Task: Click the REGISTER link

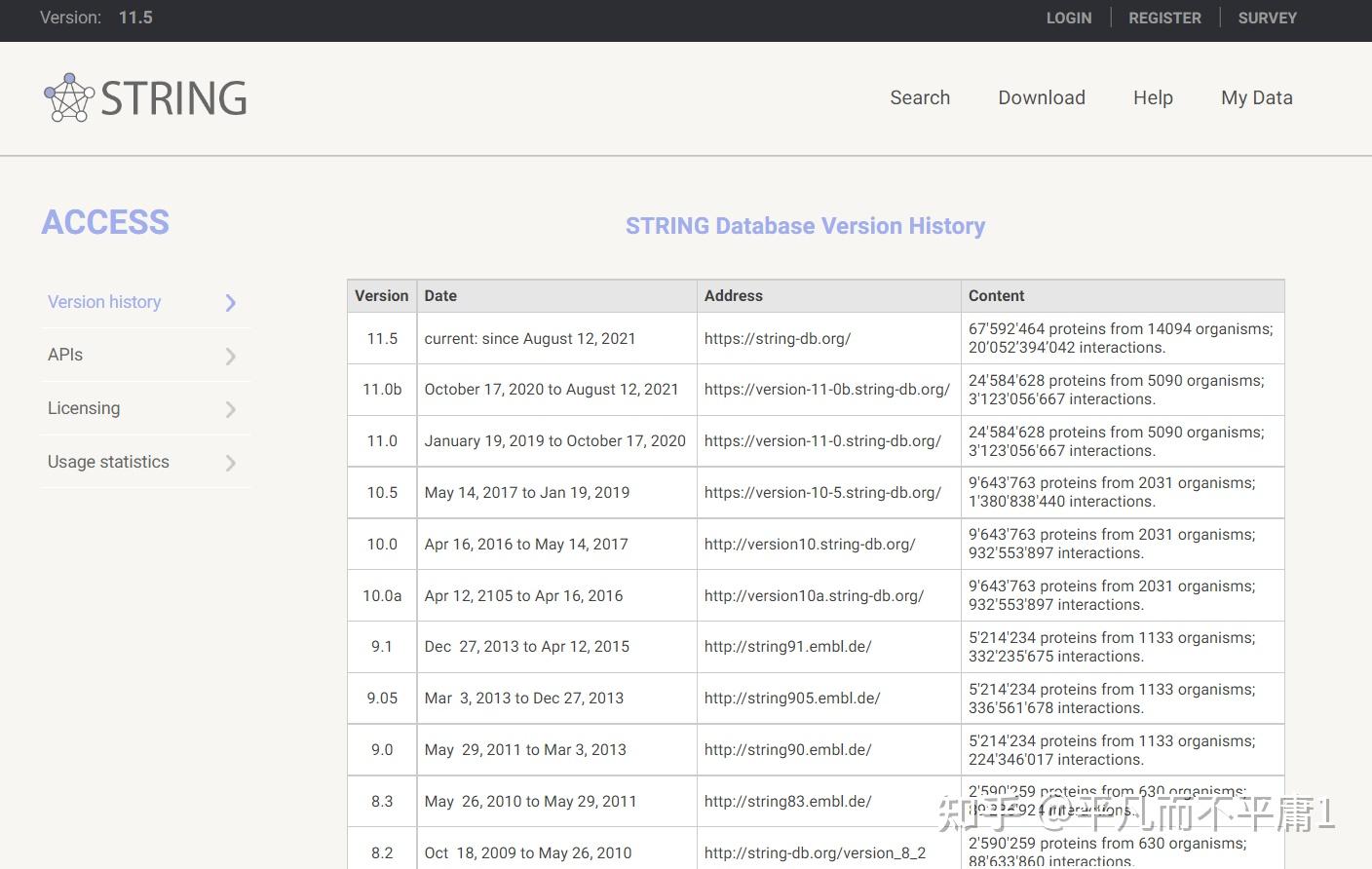Action: tap(1164, 18)
